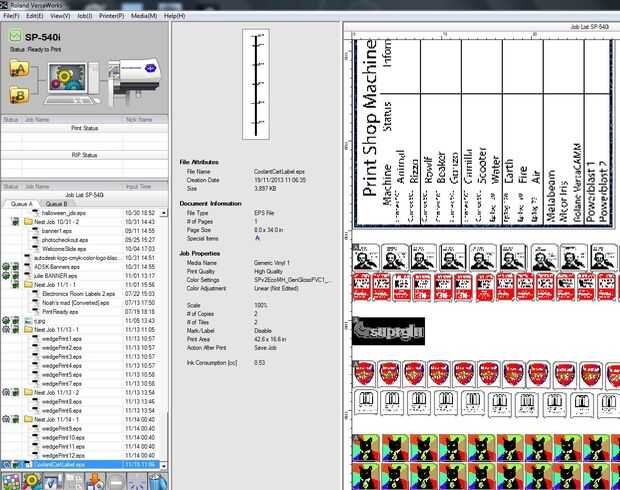The width and height of the screenshot is (620, 490).
Task: Select photocheckout.eps in the job list
Action: tap(65, 240)
